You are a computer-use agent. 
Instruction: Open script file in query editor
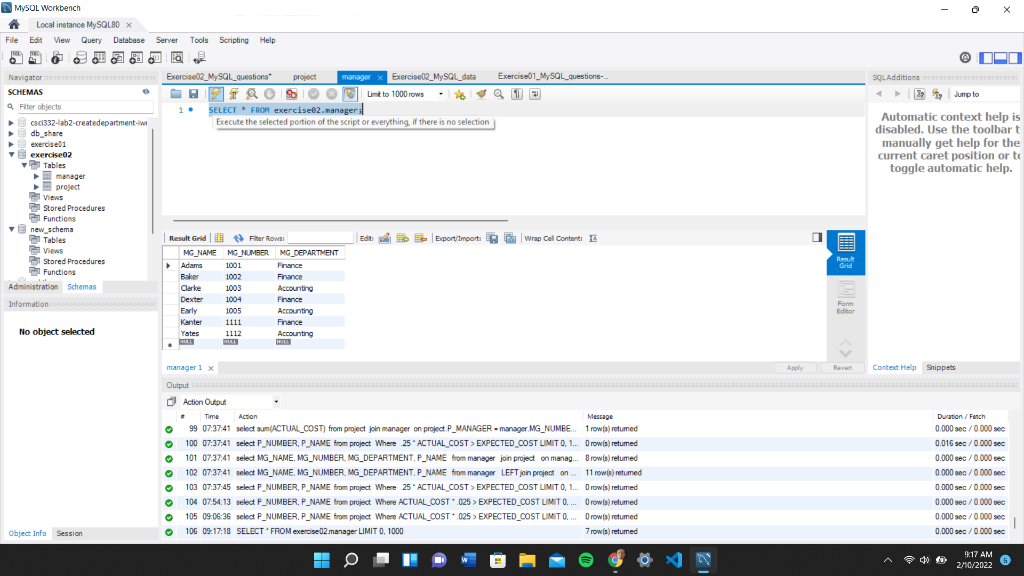click(x=176, y=94)
